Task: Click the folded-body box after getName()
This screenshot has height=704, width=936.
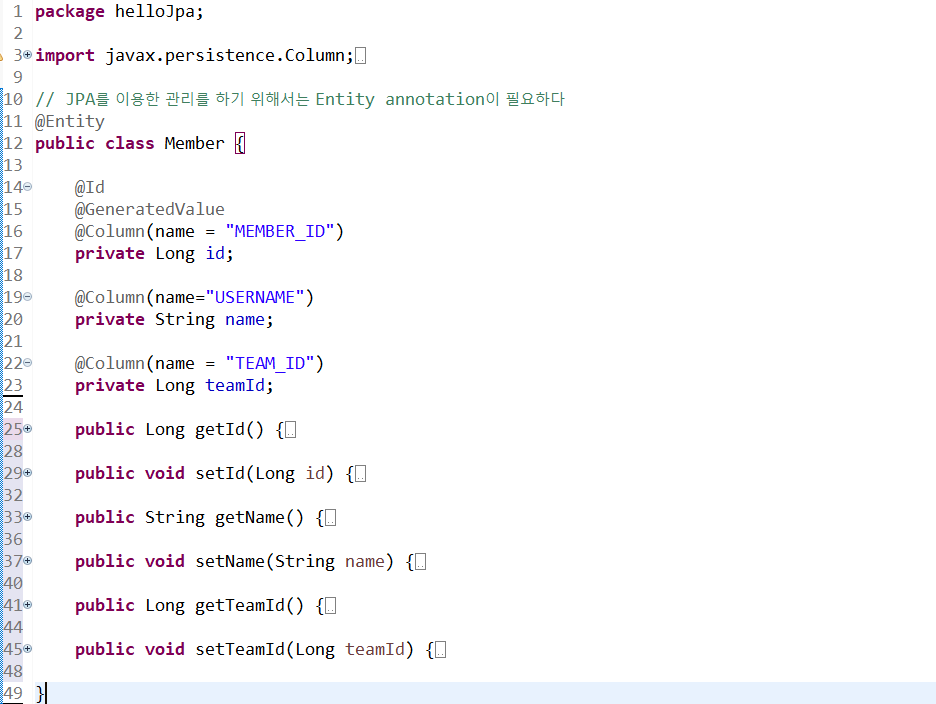Action: point(331,518)
